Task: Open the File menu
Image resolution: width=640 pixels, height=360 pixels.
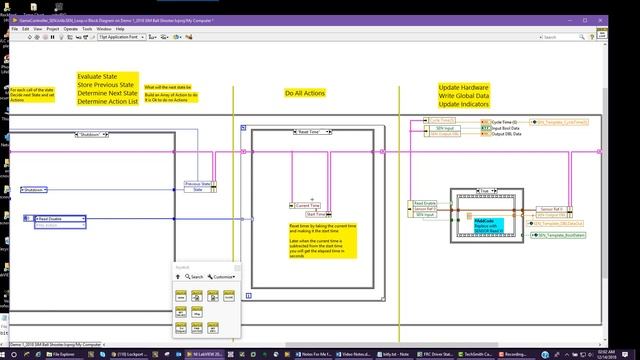Action: pyautogui.click(x=15, y=29)
